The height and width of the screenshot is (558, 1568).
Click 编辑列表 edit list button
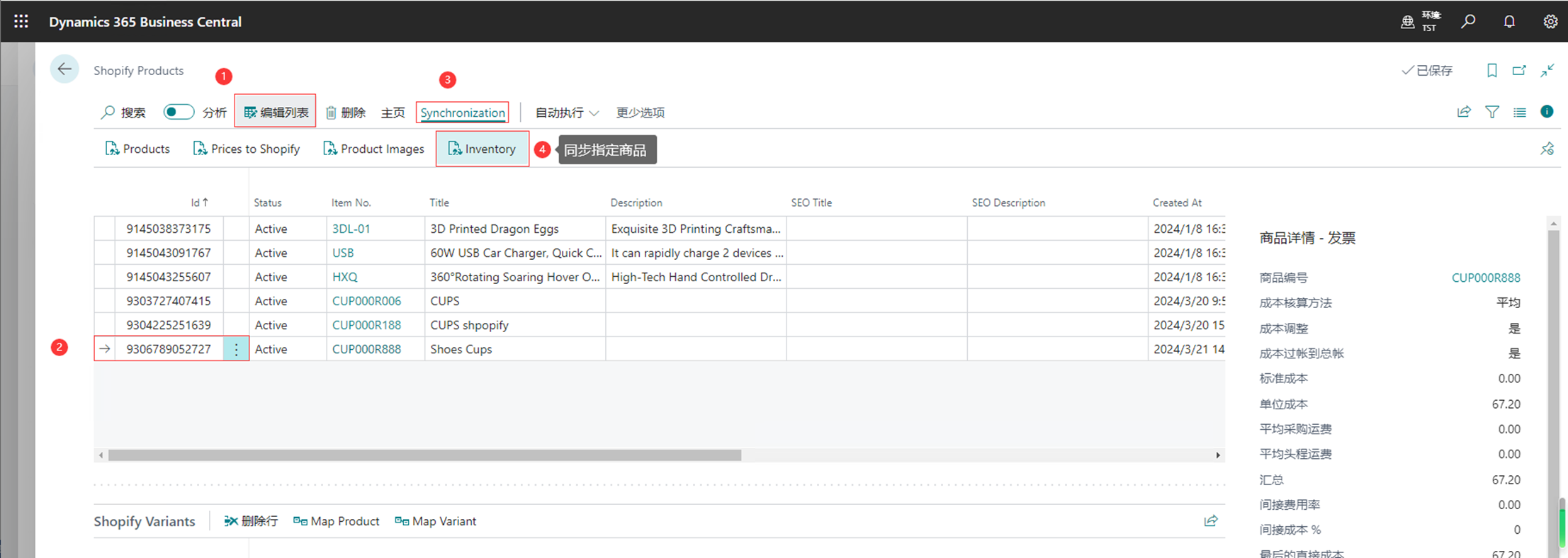[276, 112]
